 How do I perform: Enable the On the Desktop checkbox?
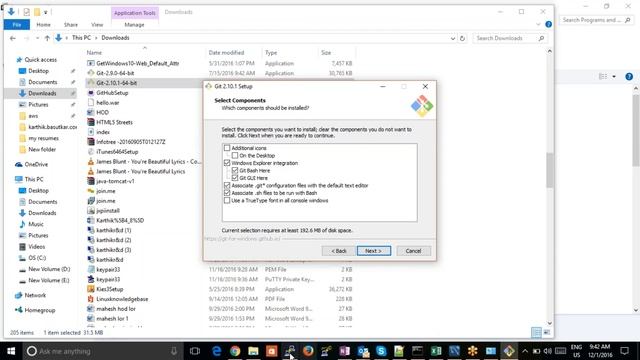[x=235, y=156]
